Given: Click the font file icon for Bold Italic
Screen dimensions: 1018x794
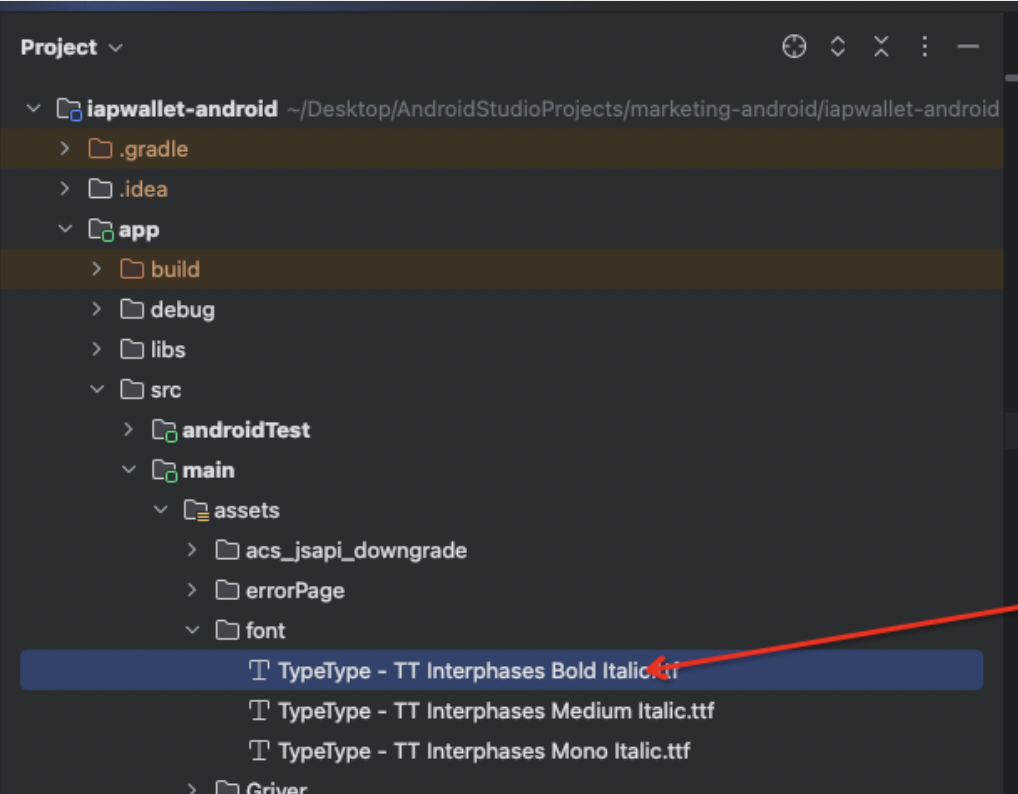Looking at the screenshot, I should (259, 671).
